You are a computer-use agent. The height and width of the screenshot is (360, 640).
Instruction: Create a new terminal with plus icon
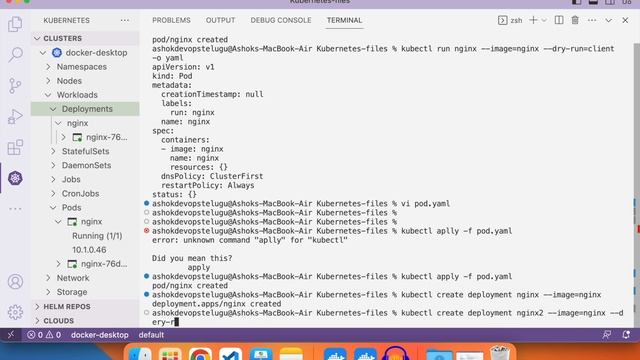pos(533,20)
